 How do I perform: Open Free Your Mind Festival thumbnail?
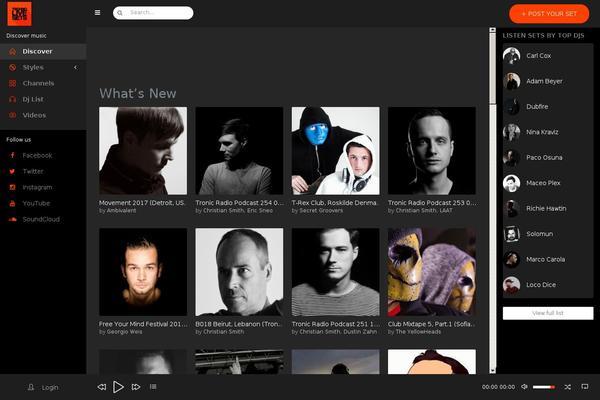(x=143, y=272)
